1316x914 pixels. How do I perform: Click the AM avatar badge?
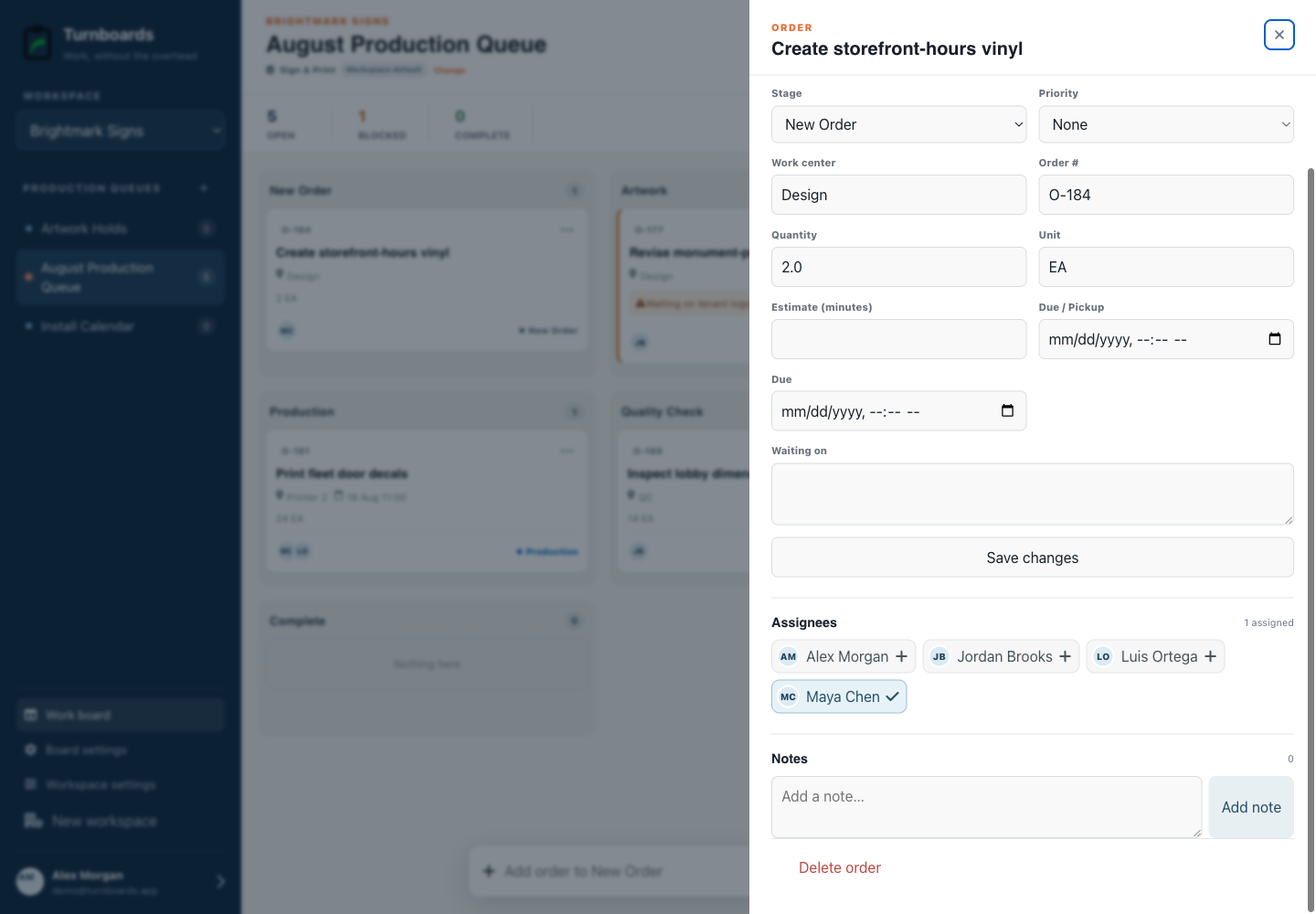(x=788, y=656)
